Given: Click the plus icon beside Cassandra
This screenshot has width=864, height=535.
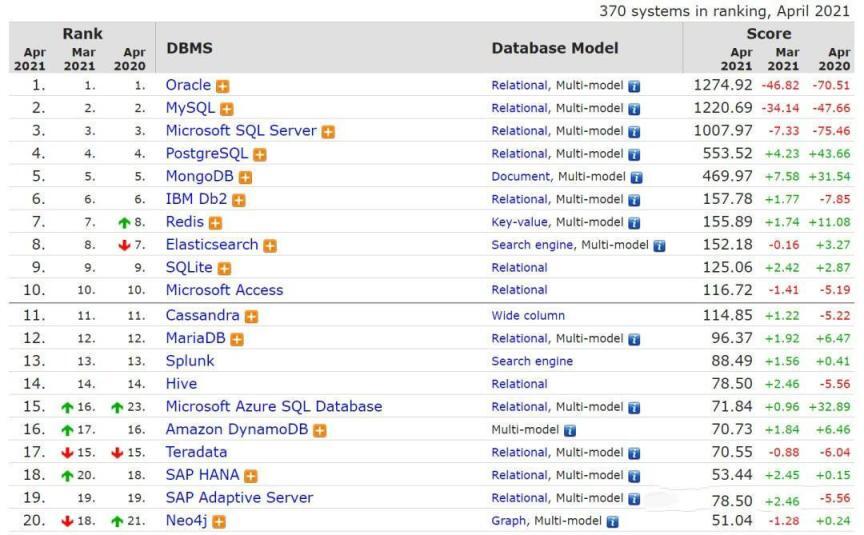Looking at the screenshot, I should pos(252,317).
